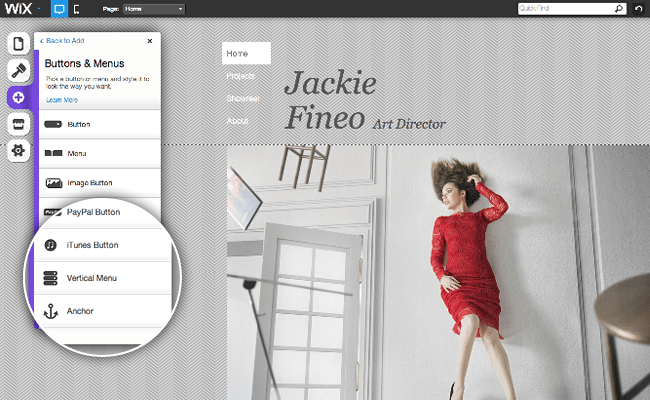The height and width of the screenshot is (400, 650).
Task: Select Projects in the site menu
Action: pos(240,76)
